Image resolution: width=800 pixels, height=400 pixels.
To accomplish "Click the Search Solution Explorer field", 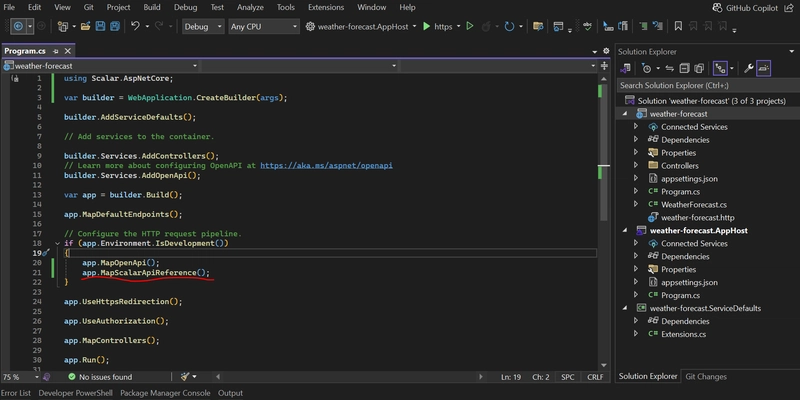I will (x=708, y=85).
